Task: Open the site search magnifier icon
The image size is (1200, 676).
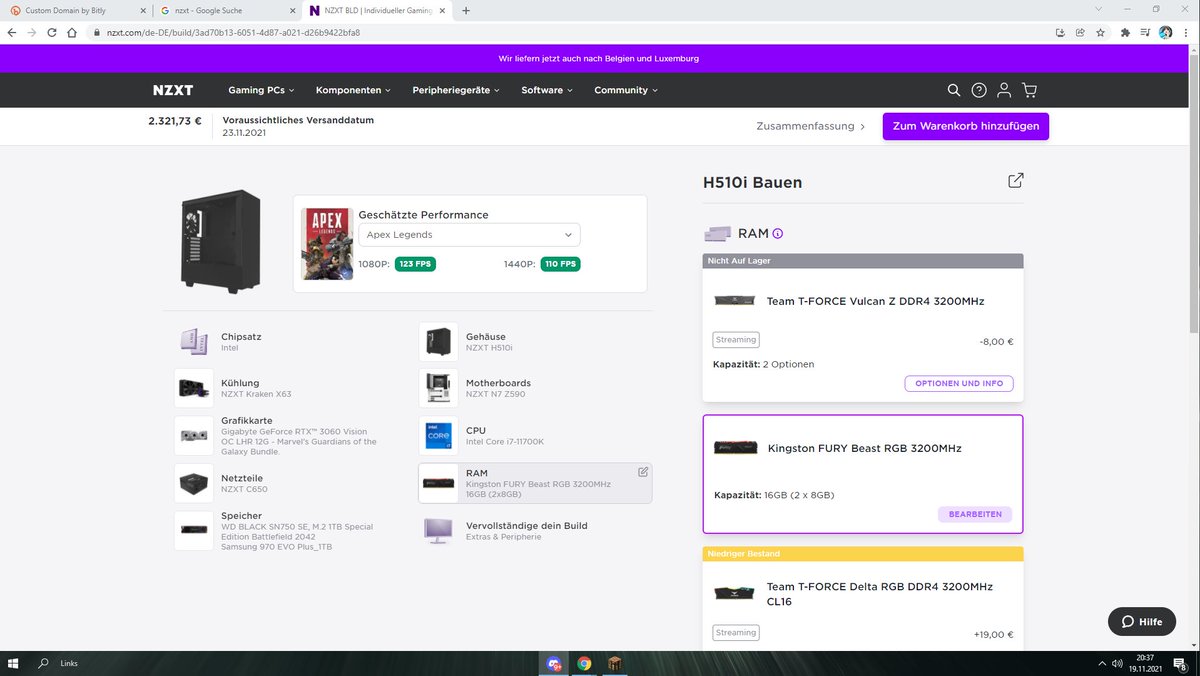Action: coord(954,90)
